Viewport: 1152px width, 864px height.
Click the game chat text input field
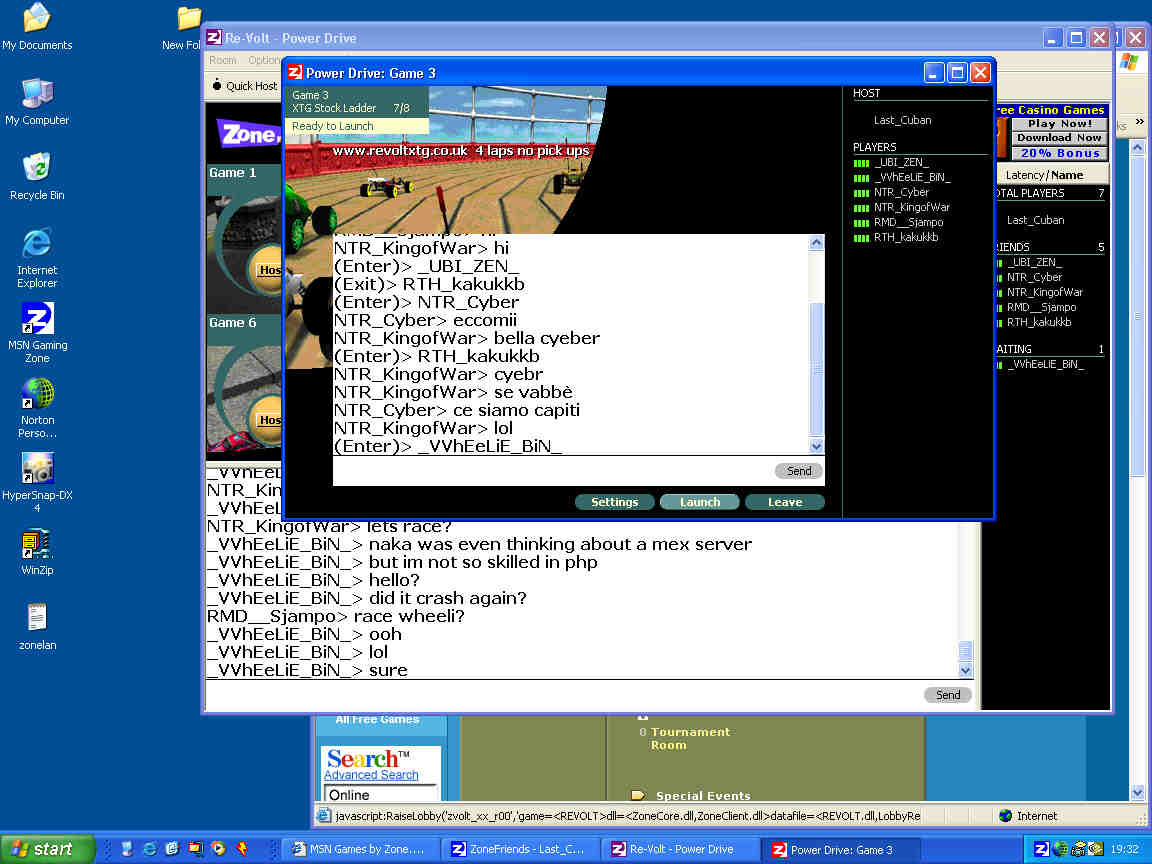[x=552, y=471]
